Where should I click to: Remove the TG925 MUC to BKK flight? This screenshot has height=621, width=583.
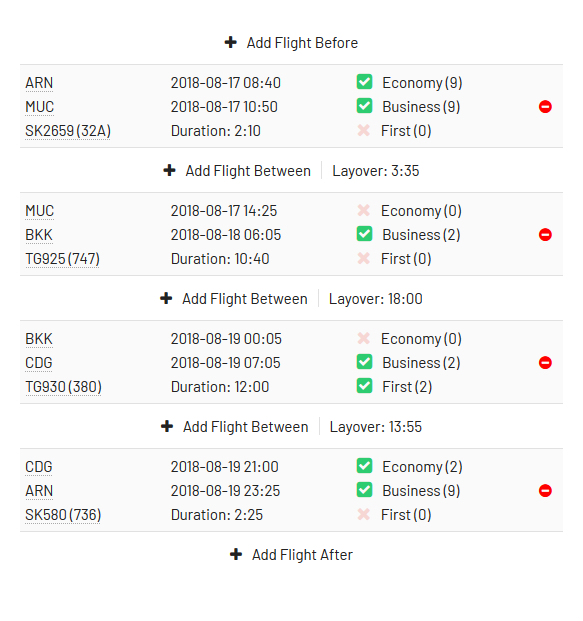point(545,234)
